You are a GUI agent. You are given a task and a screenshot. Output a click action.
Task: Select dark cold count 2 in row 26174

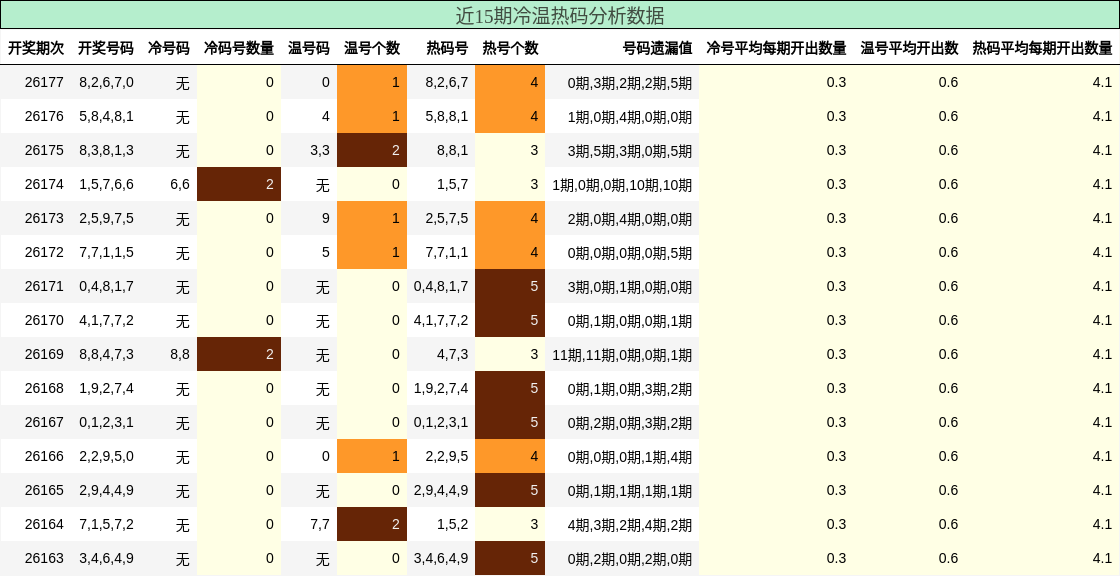click(239, 184)
